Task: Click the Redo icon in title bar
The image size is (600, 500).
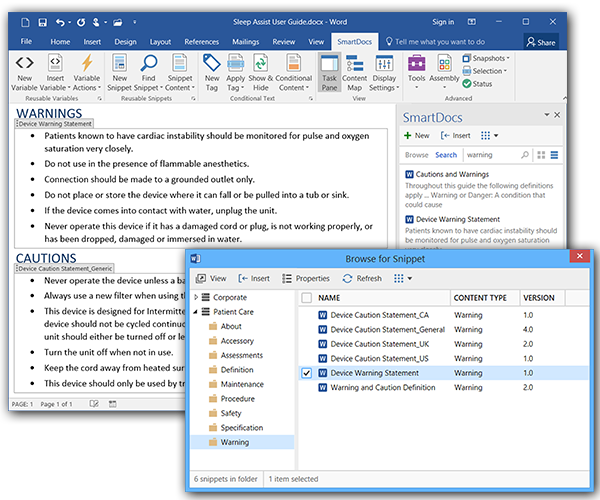Action: click(x=81, y=22)
